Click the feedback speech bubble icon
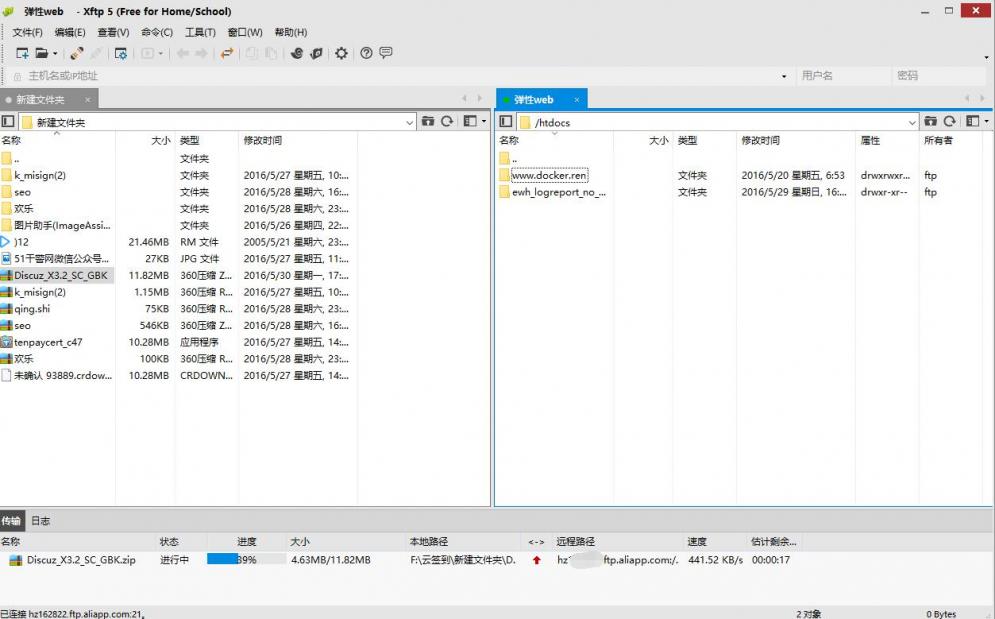 point(386,53)
